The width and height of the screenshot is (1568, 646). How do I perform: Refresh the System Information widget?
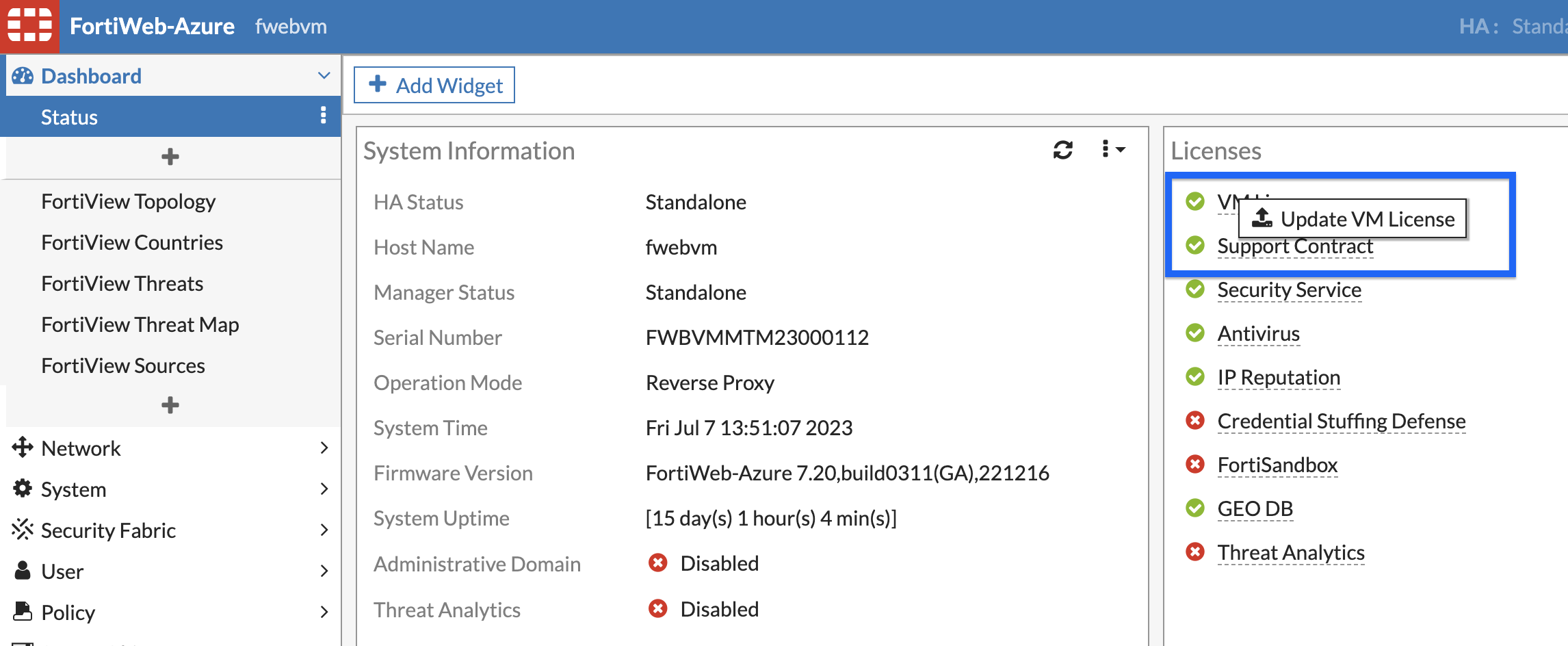[1062, 150]
